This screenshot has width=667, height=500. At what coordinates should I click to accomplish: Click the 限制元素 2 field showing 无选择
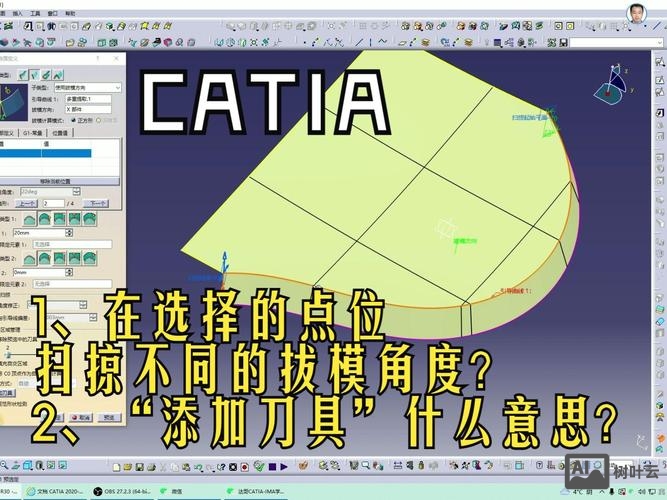72,283
